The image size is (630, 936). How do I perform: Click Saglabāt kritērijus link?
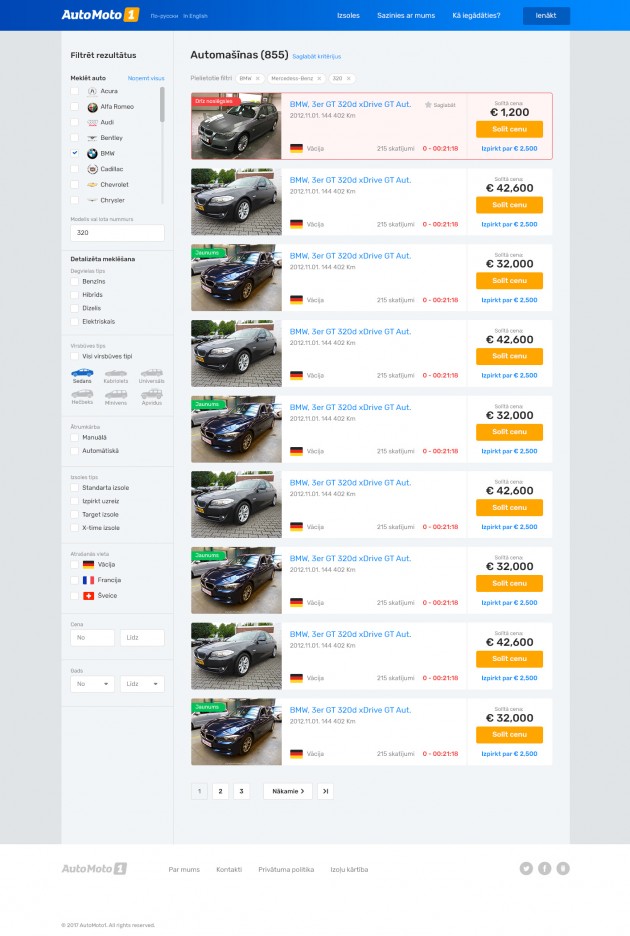point(316,57)
